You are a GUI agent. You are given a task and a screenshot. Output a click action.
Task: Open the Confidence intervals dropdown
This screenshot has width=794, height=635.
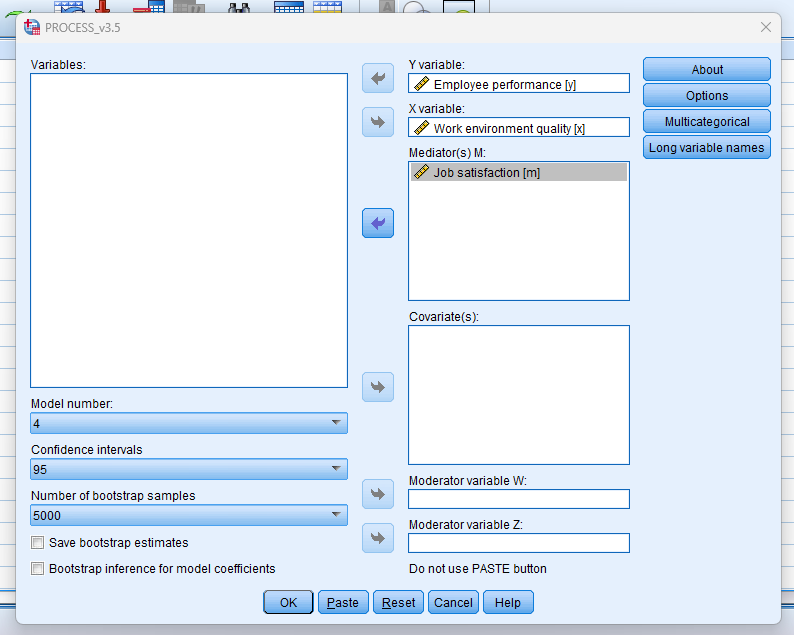[189, 469]
